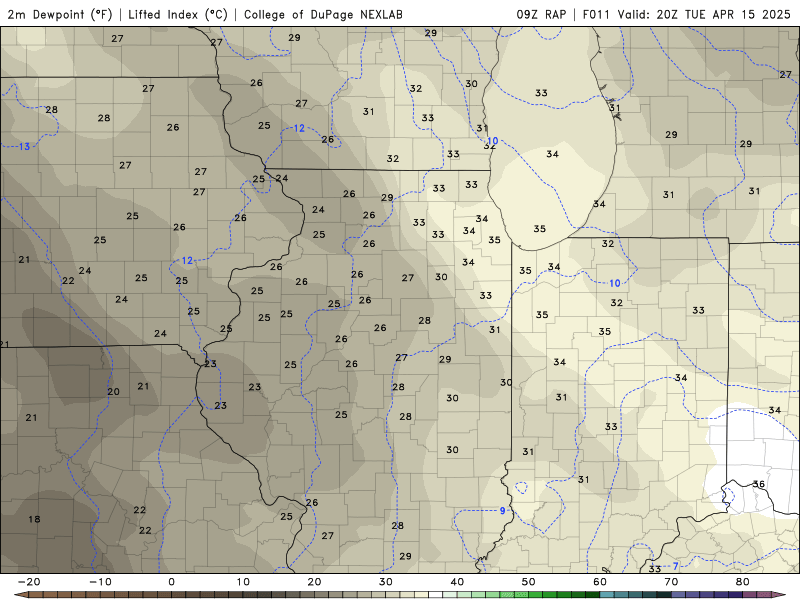Click the color scale label "-20"
The height and width of the screenshot is (600, 800).
click(x=29, y=582)
